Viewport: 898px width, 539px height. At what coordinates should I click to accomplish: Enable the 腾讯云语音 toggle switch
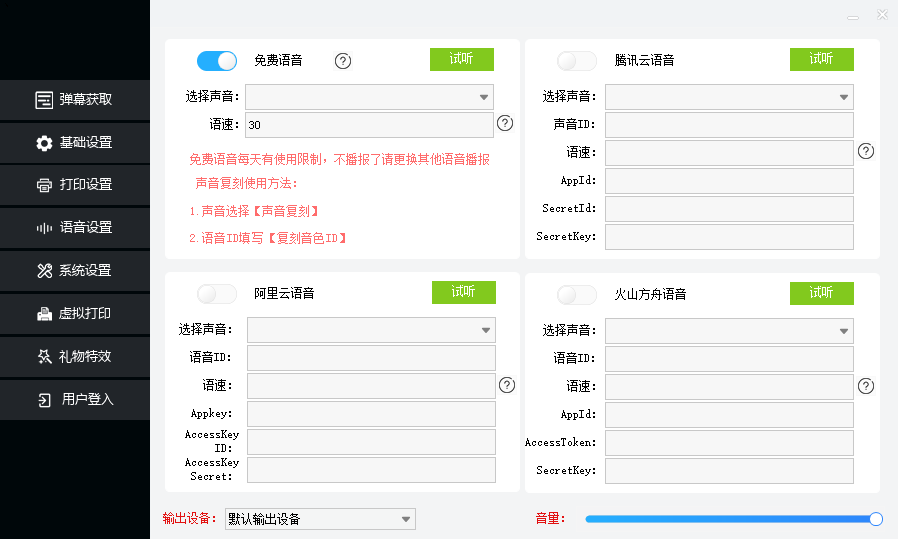tap(577, 61)
